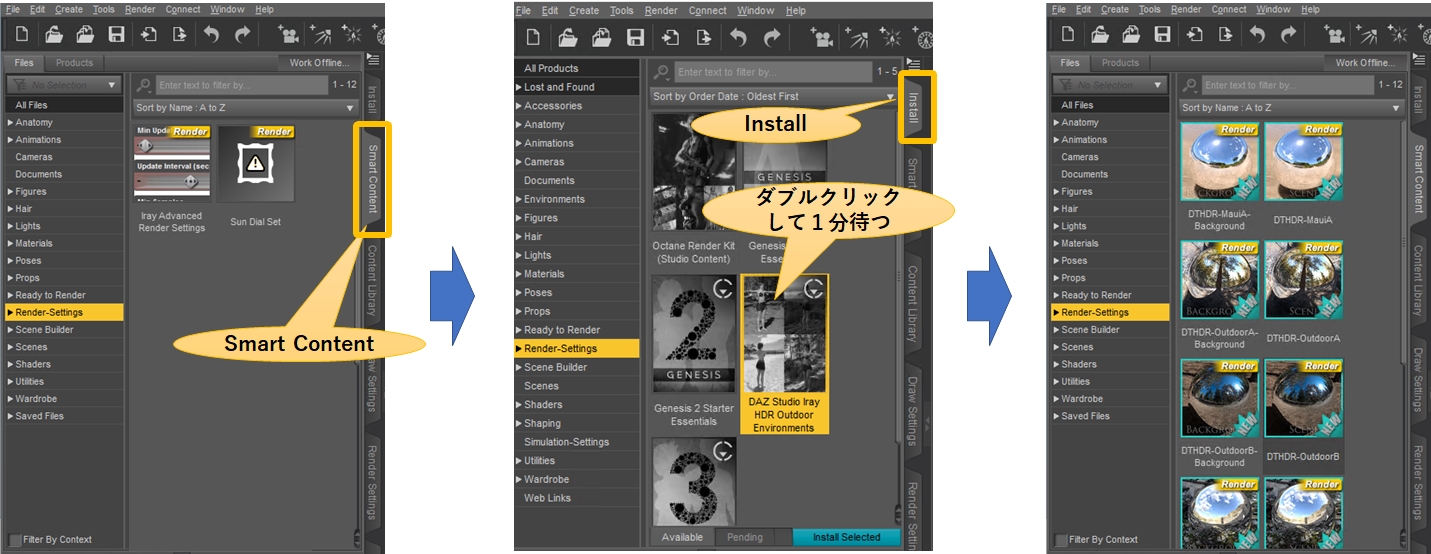1431x554 pixels.
Task: Click Install Selected button
Action: pyautogui.click(x=846, y=537)
